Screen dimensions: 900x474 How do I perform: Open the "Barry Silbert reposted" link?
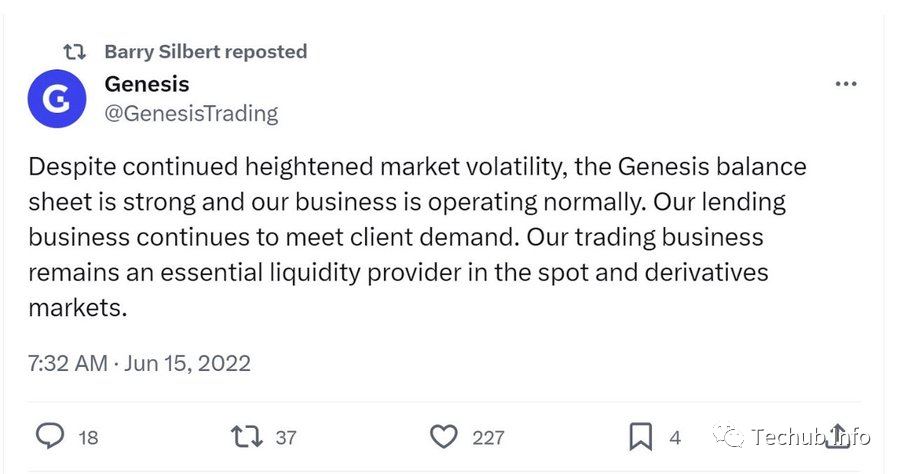205,51
